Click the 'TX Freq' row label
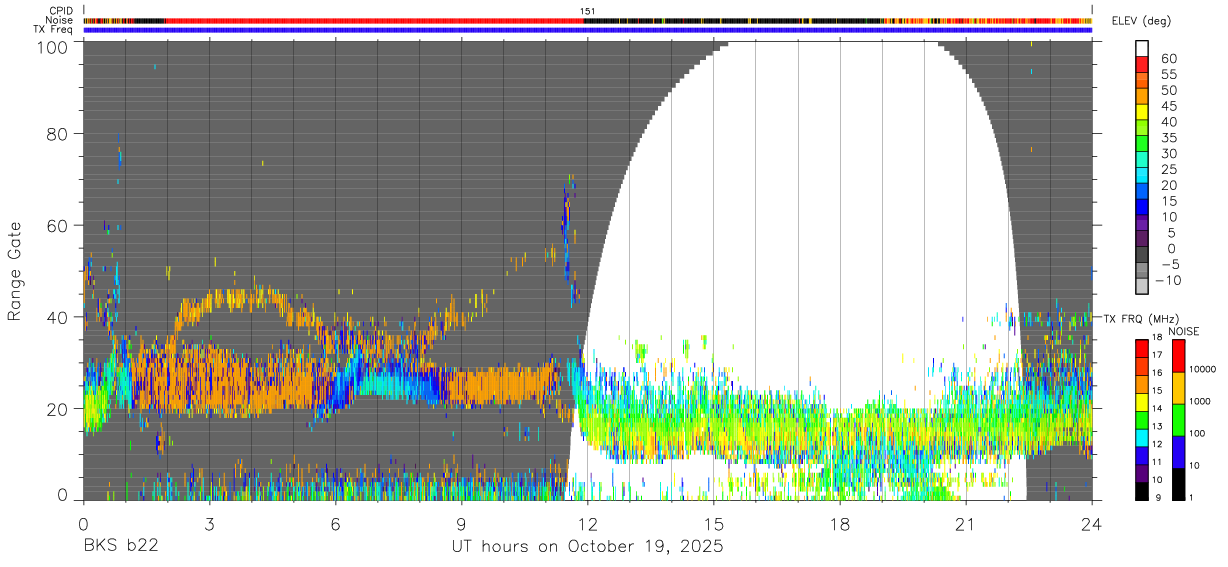Image resolution: width=1228 pixels, height=567 pixels. (53, 30)
